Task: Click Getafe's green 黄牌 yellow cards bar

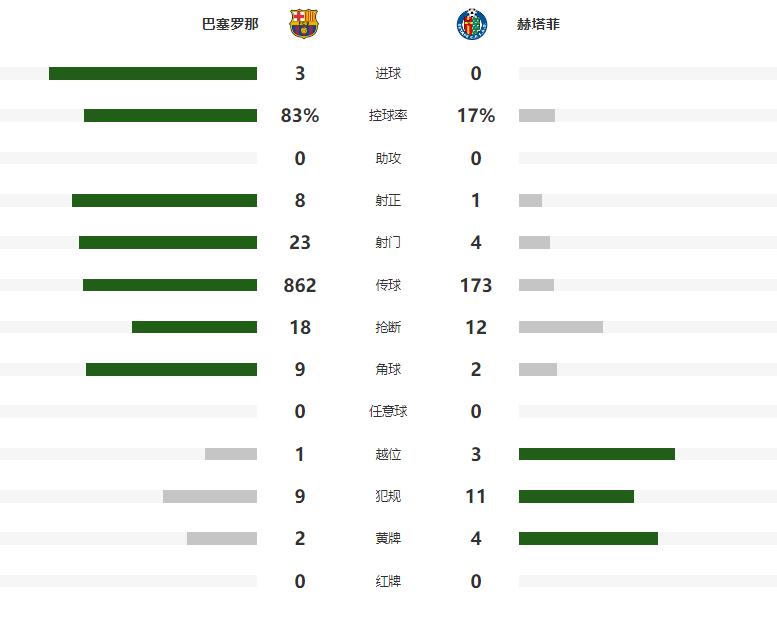Action: 588,538
